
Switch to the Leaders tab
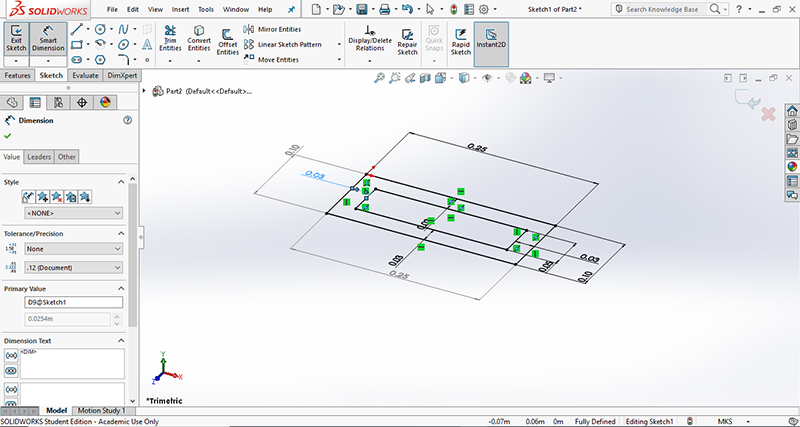[x=39, y=157]
